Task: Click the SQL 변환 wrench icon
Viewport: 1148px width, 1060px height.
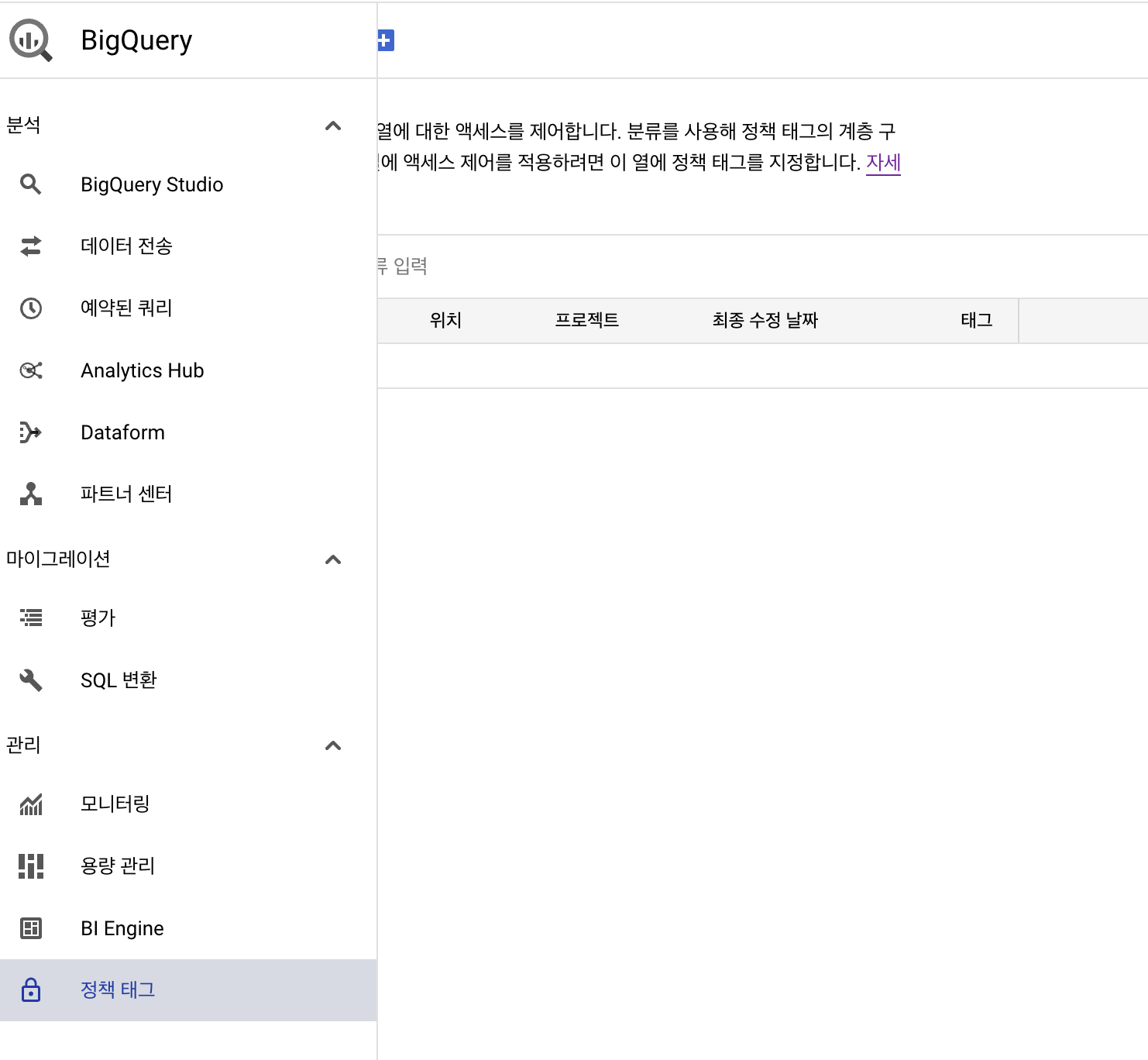Action: click(x=31, y=680)
